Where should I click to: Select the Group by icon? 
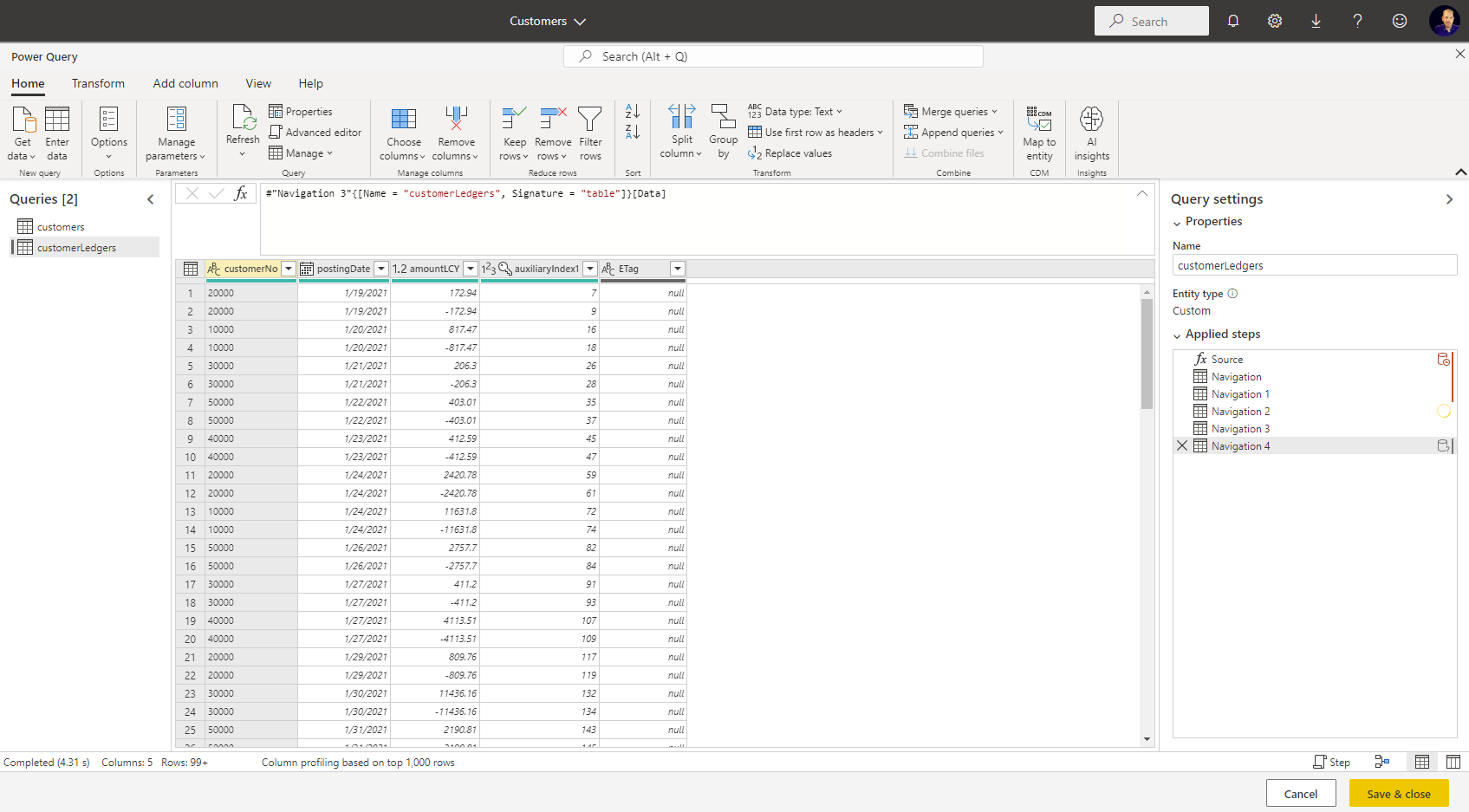pos(723,118)
